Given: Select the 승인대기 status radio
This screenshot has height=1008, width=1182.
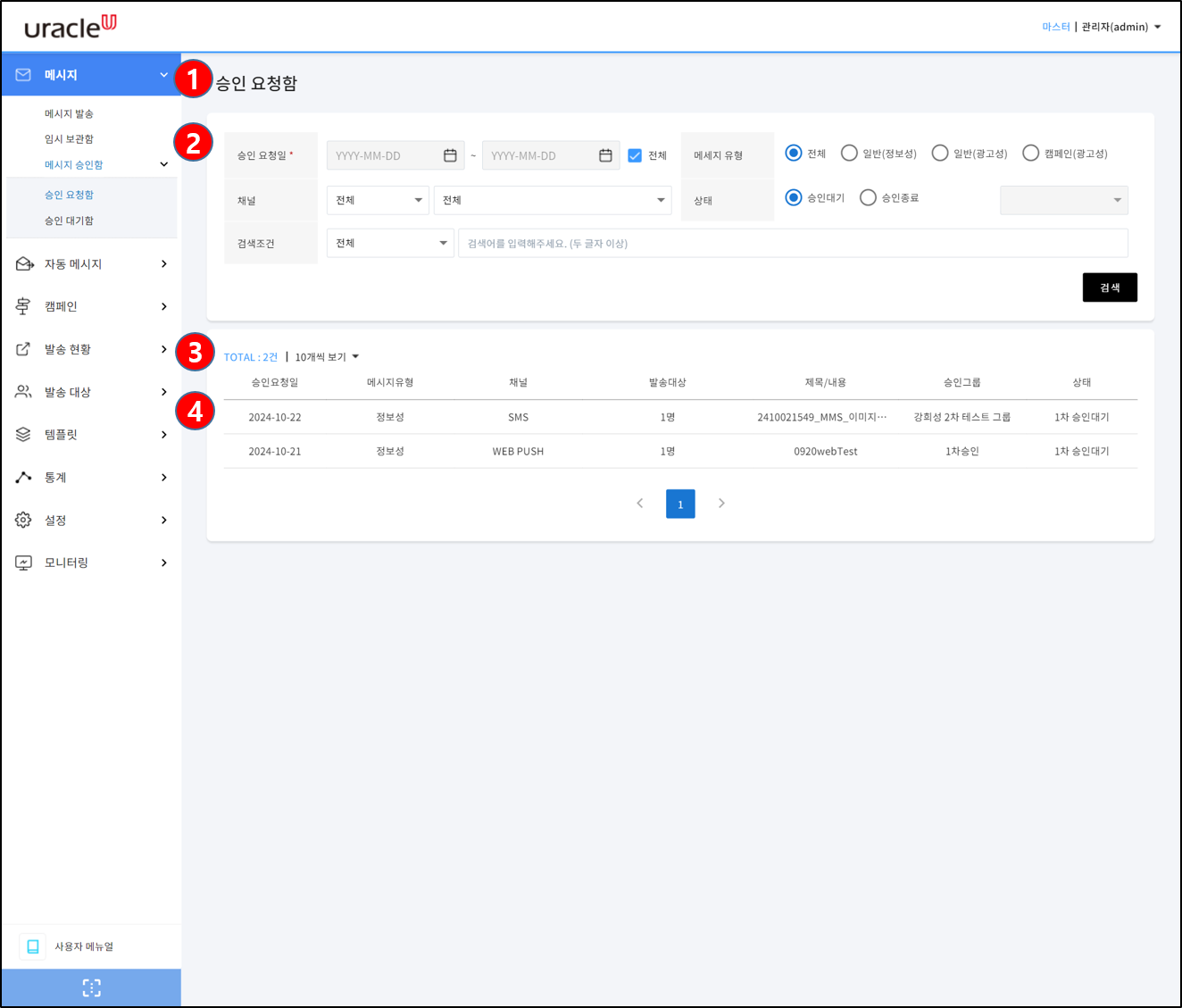Looking at the screenshot, I should coord(794,197).
